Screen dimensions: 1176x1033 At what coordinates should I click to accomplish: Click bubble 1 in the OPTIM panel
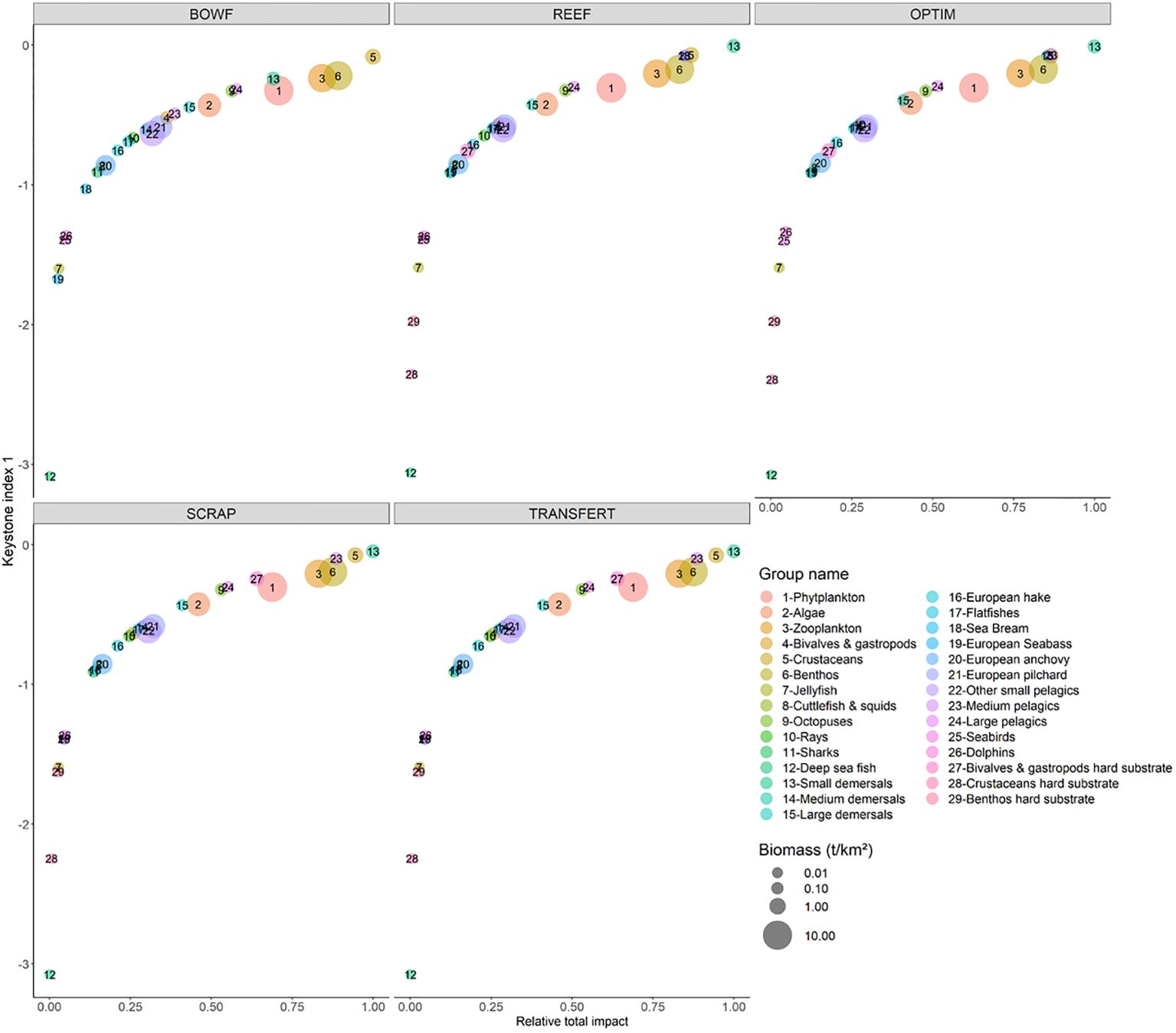tap(974, 88)
